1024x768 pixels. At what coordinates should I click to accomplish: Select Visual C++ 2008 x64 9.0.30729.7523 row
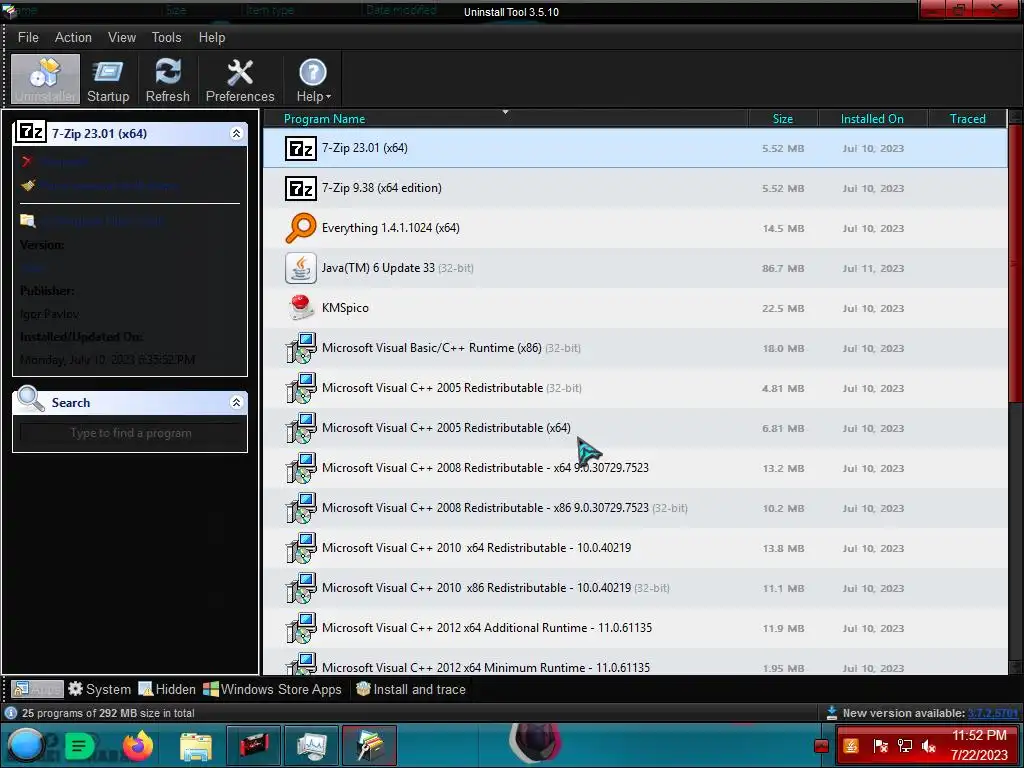click(x=635, y=468)
